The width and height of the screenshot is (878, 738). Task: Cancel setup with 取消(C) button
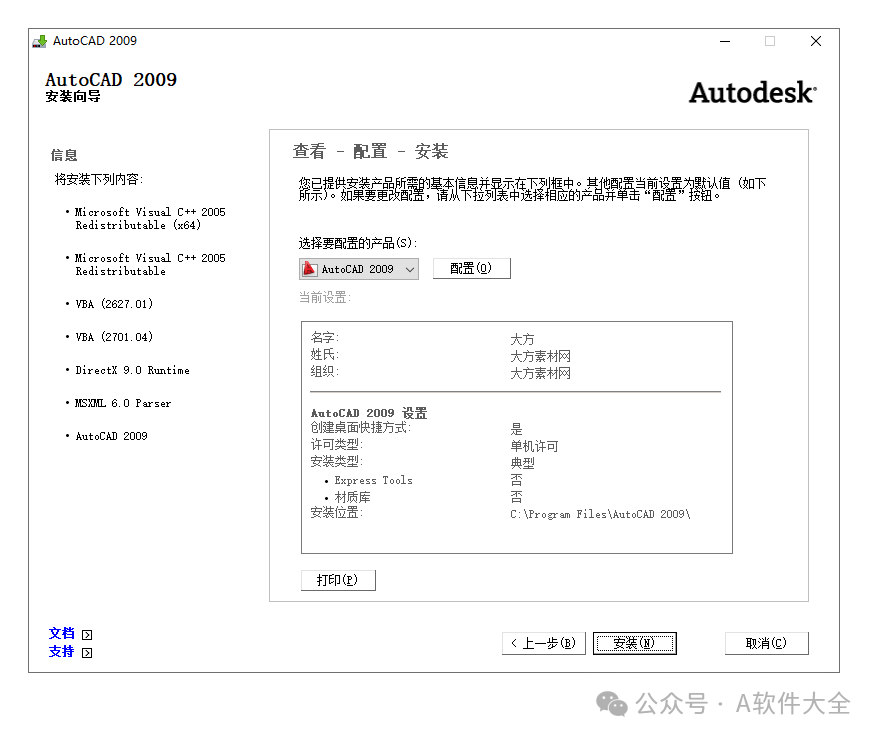click(767, 643)
